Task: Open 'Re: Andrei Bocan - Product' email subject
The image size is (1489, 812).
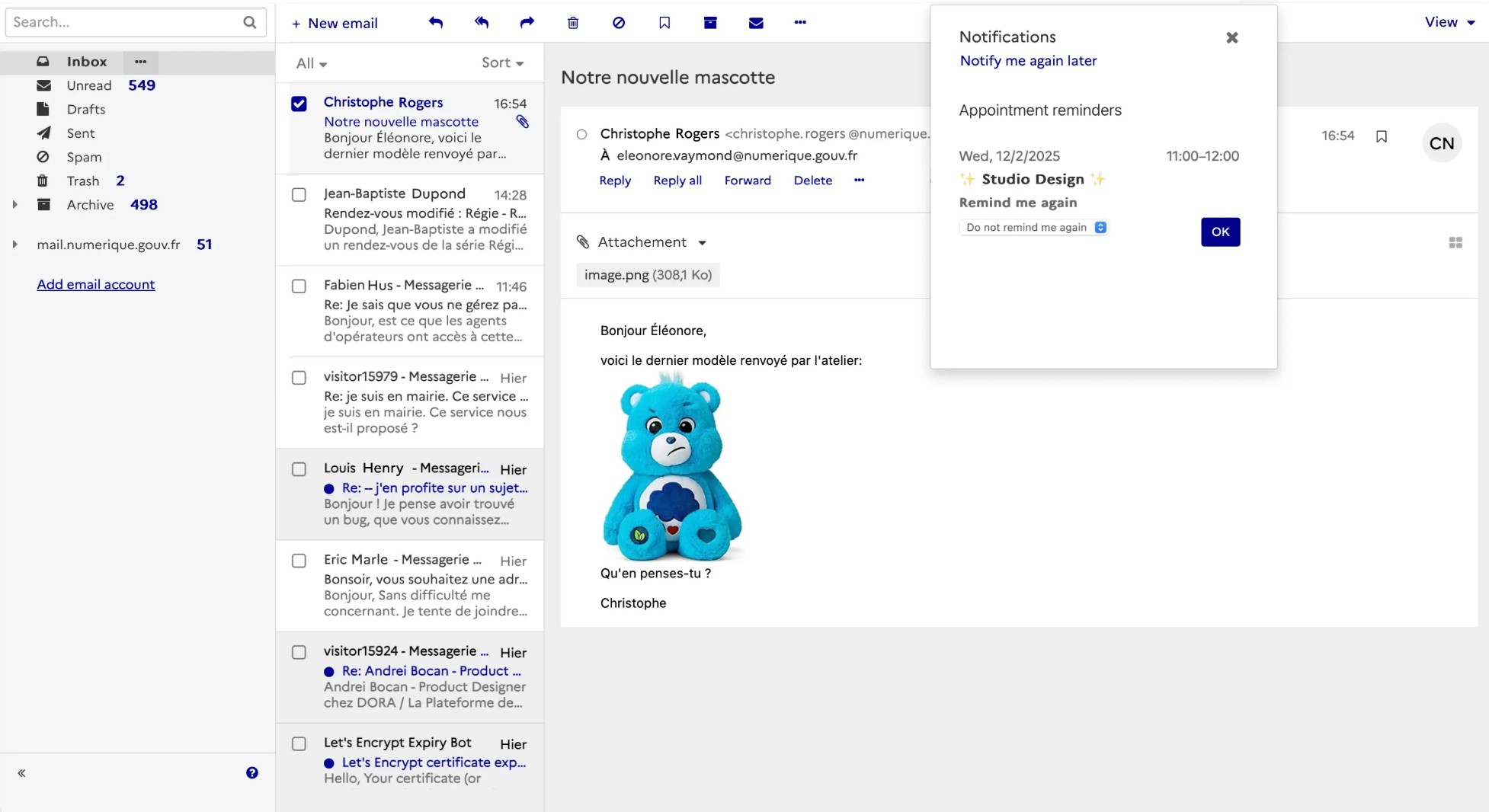Action: click(431, 671)
